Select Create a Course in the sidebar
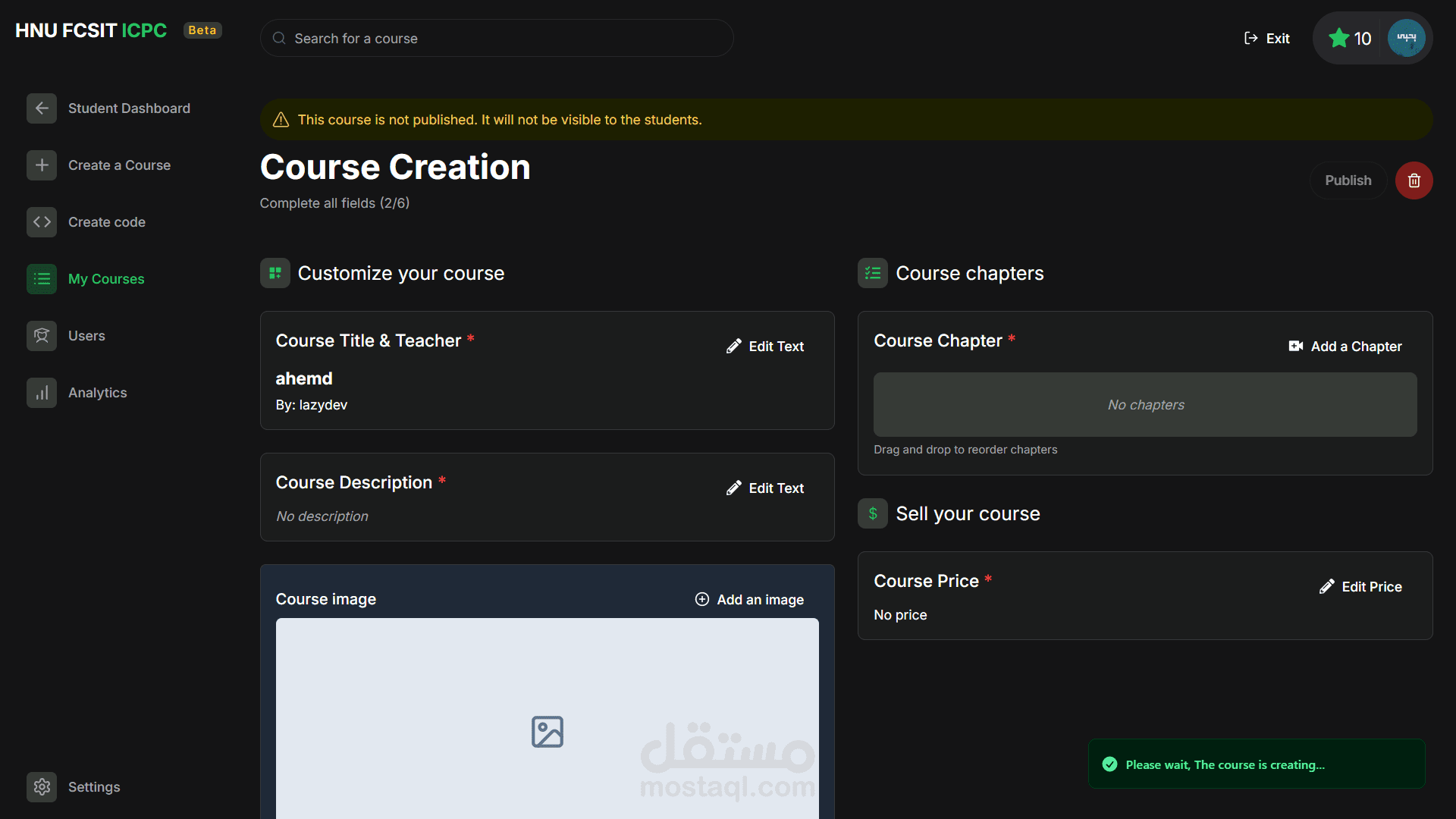1456x819 pixels. tap(119, 165)
